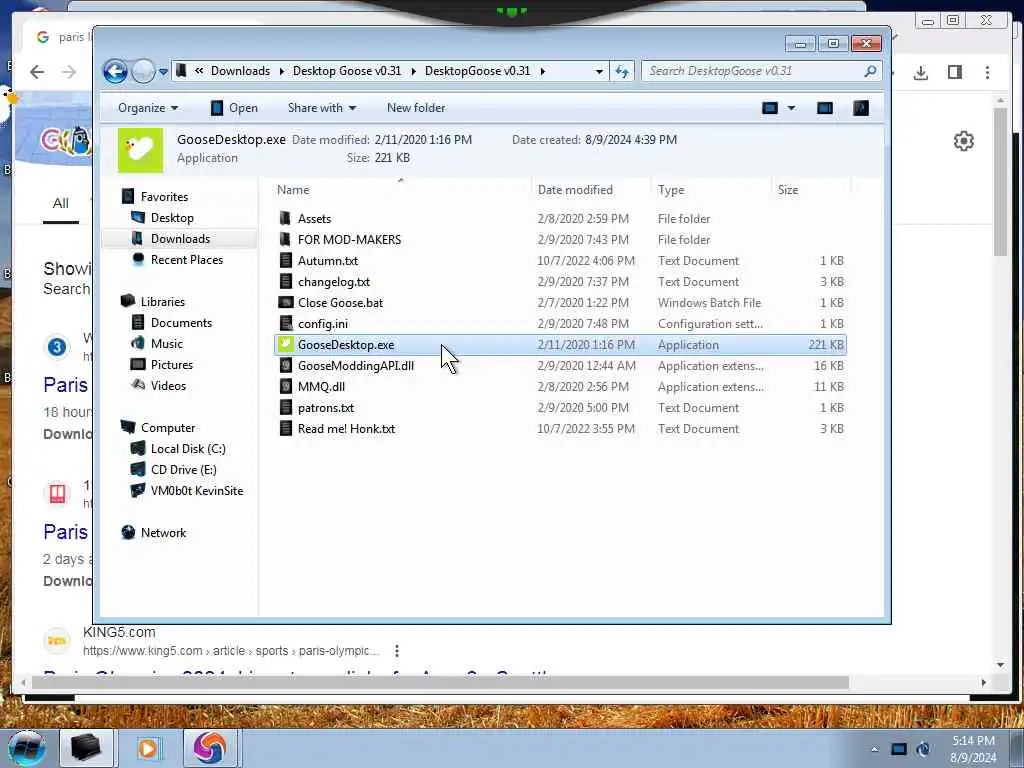
Task: Expand arrow after DesktopGoose v0.31 breadcrumb
Action: [543, 71]
